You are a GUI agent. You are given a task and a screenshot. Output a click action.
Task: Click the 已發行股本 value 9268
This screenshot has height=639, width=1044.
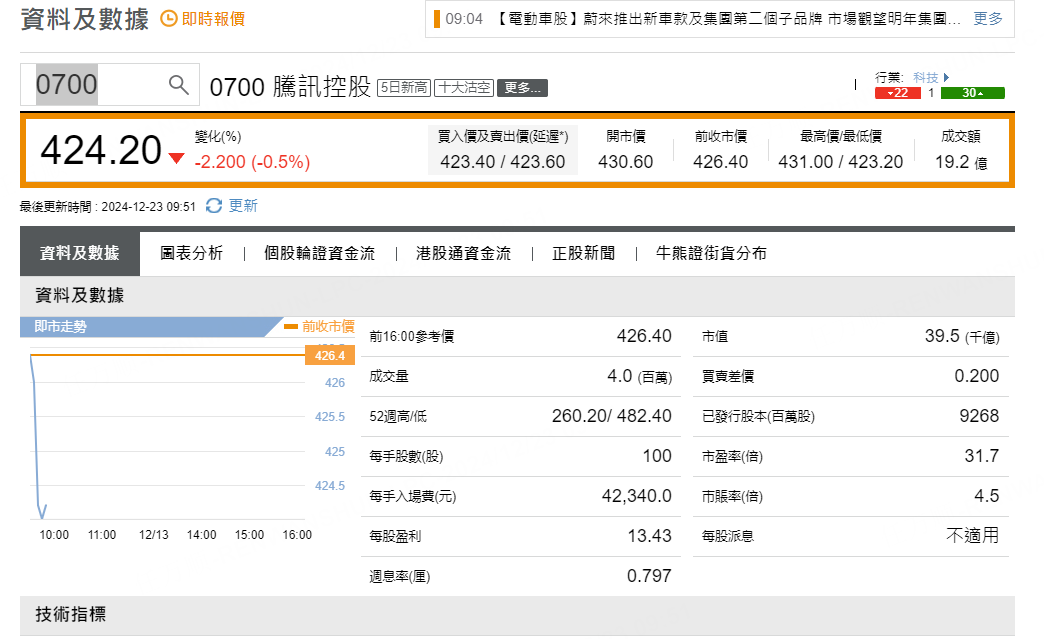(979, 416)
